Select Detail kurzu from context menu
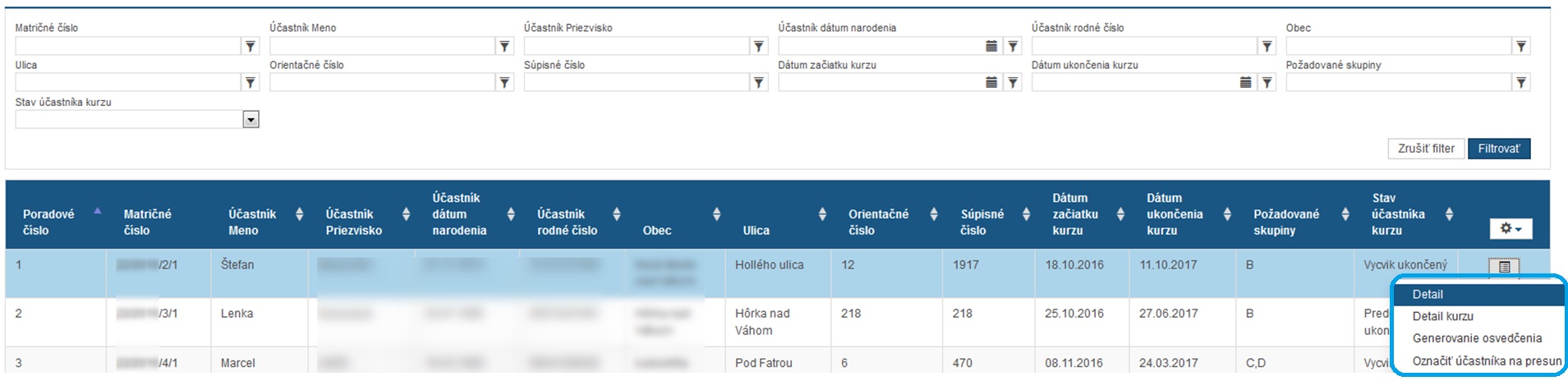The width and height of the screenshot is (1568, 381). click(x=1442, y=316)
